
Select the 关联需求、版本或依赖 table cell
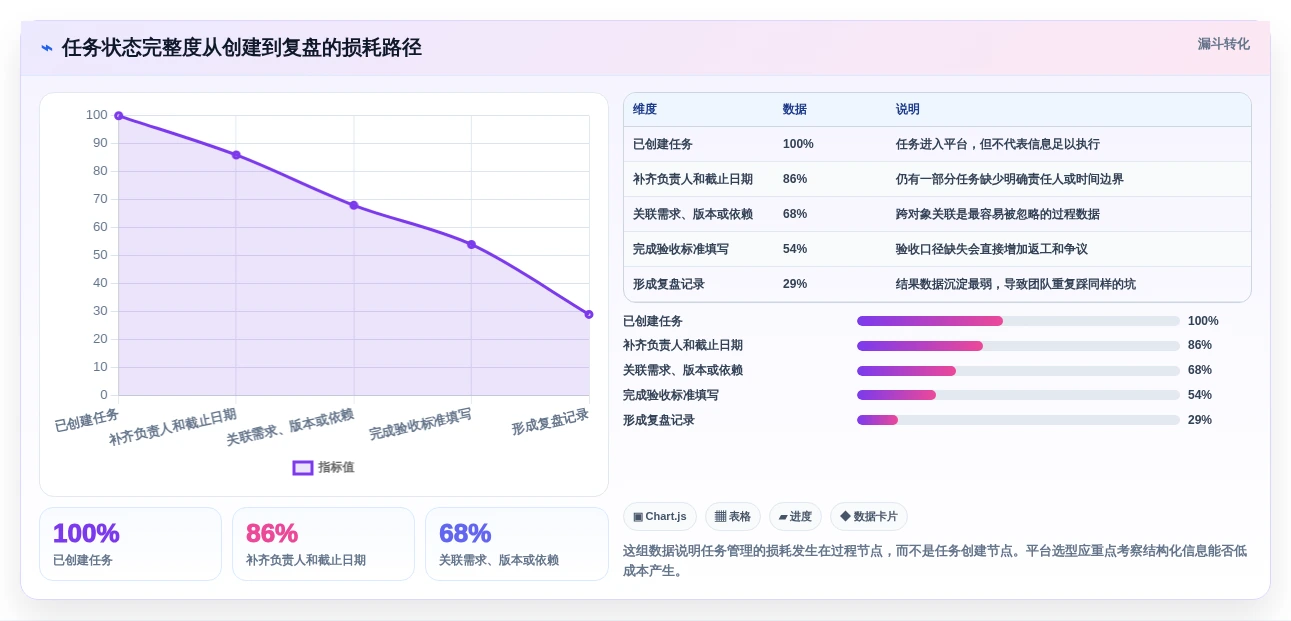[693, 214]
